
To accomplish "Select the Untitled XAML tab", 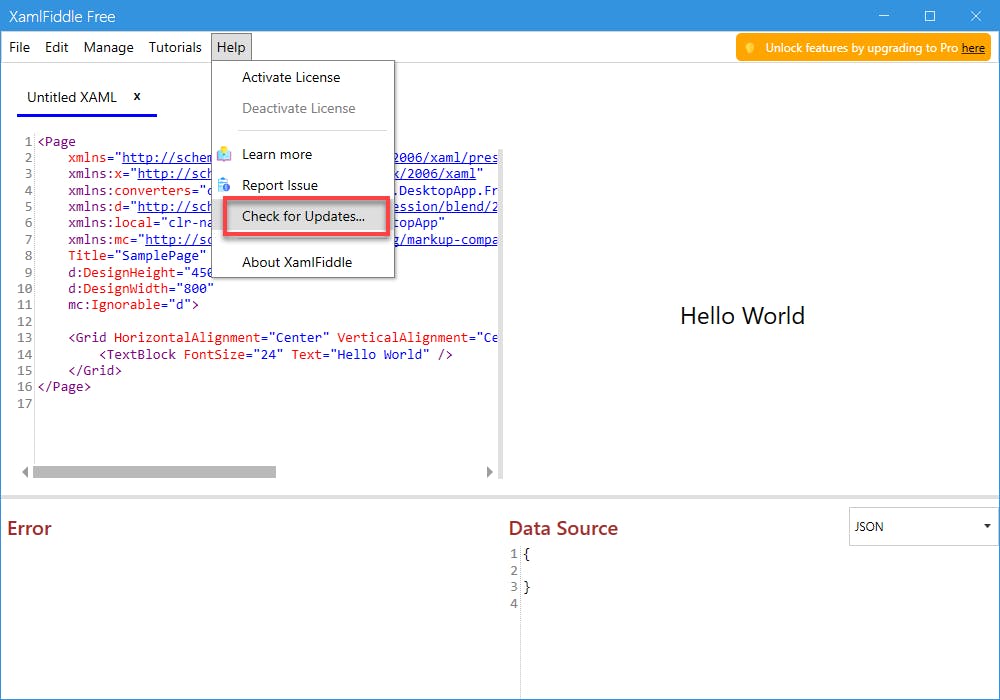I will [x=72, y=97].
